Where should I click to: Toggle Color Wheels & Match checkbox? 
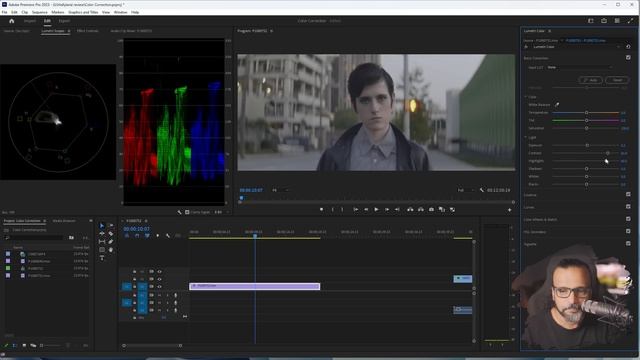[628, 219]
